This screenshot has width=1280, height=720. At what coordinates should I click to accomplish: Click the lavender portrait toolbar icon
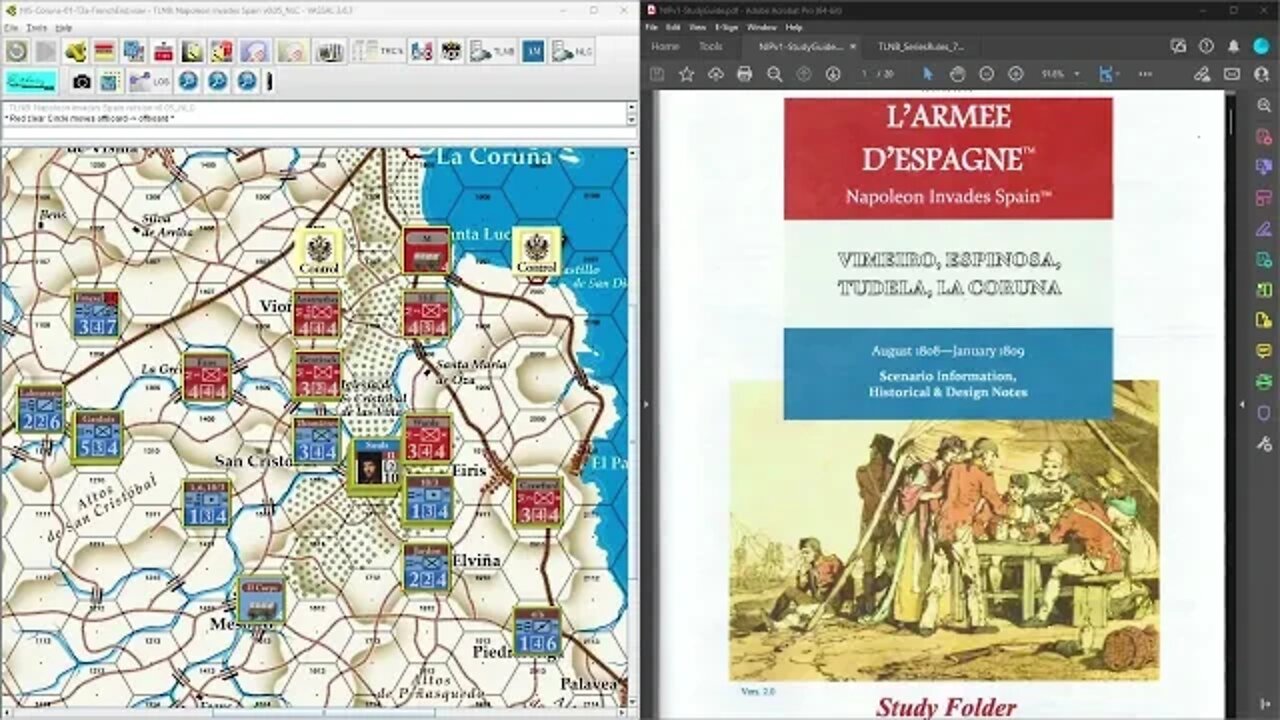click(x=253, y=51)
